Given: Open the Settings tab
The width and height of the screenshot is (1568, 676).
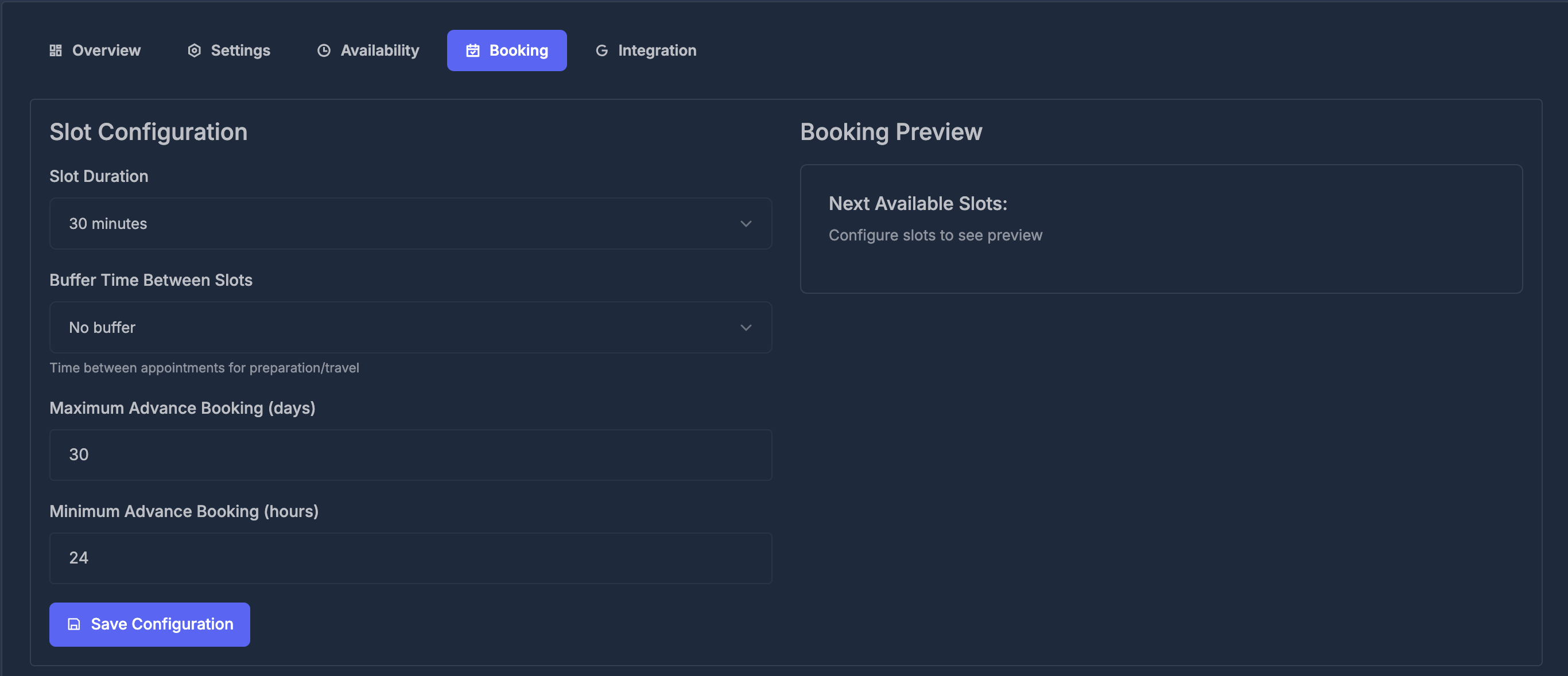Looking at the screenshot, I should (x=229, y=50).
